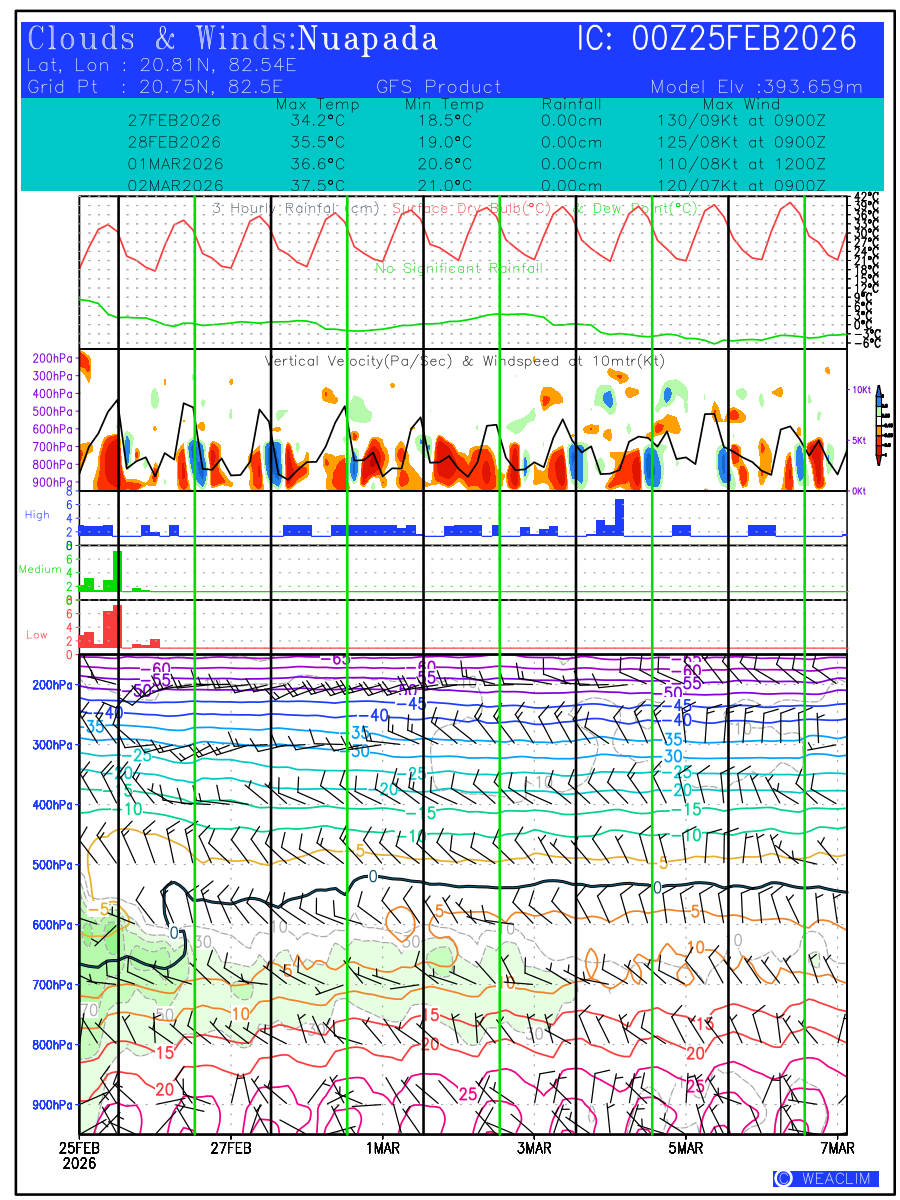Viewport: 900px width, 1200px height.
Task: Click the vertical velocity color scale bar
Action: (x=878, y=425)
